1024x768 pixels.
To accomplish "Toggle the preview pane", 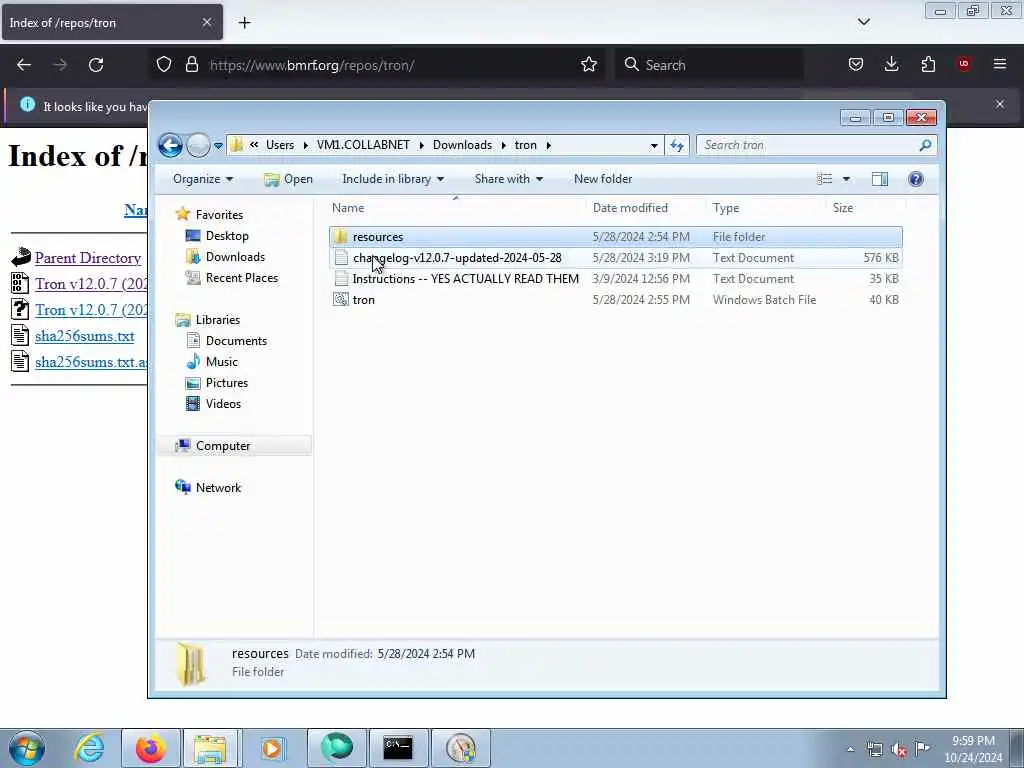I will tap(880, 179).
